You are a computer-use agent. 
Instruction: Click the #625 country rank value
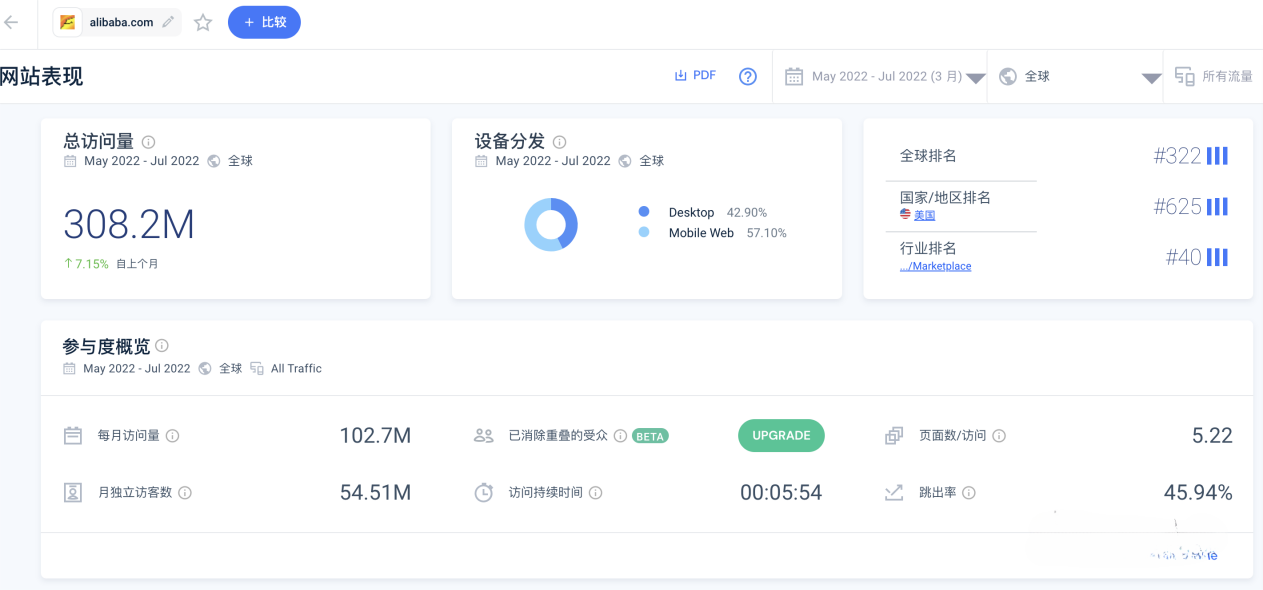pos(1177,206)
